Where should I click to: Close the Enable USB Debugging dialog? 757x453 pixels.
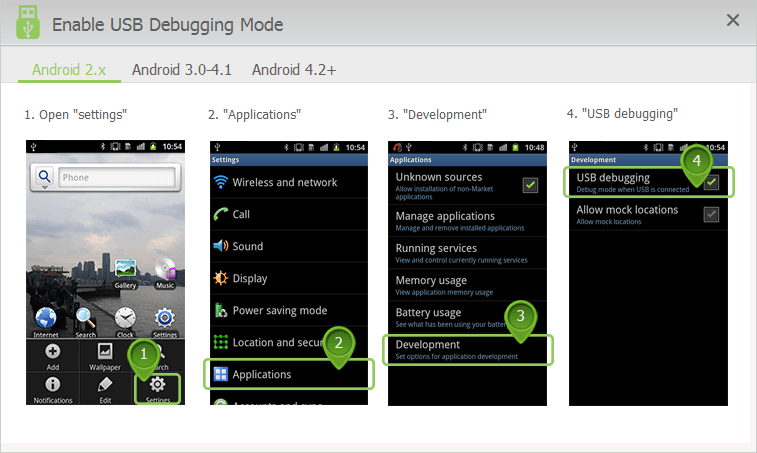pos(733,20)
